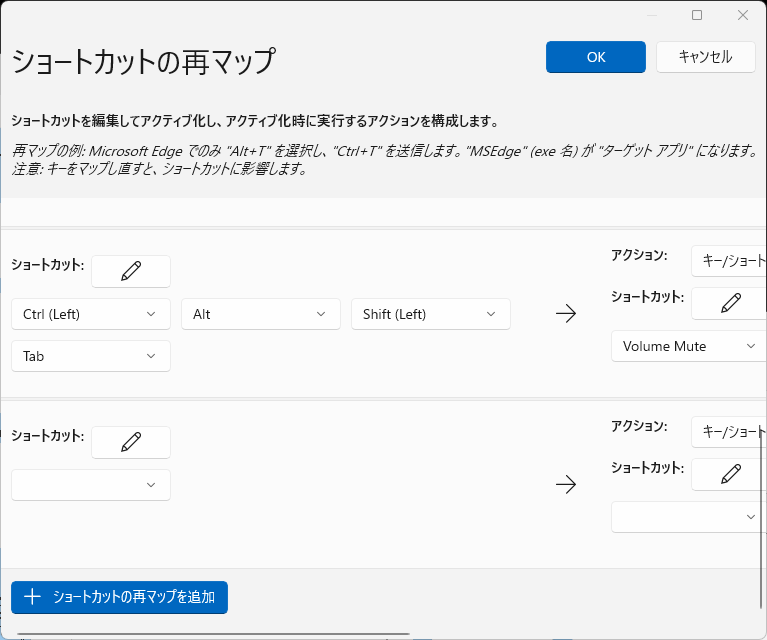Click the pencil icon above Volume Mute
The width and height of the screenshot is (767, 640).
(729, 303)
